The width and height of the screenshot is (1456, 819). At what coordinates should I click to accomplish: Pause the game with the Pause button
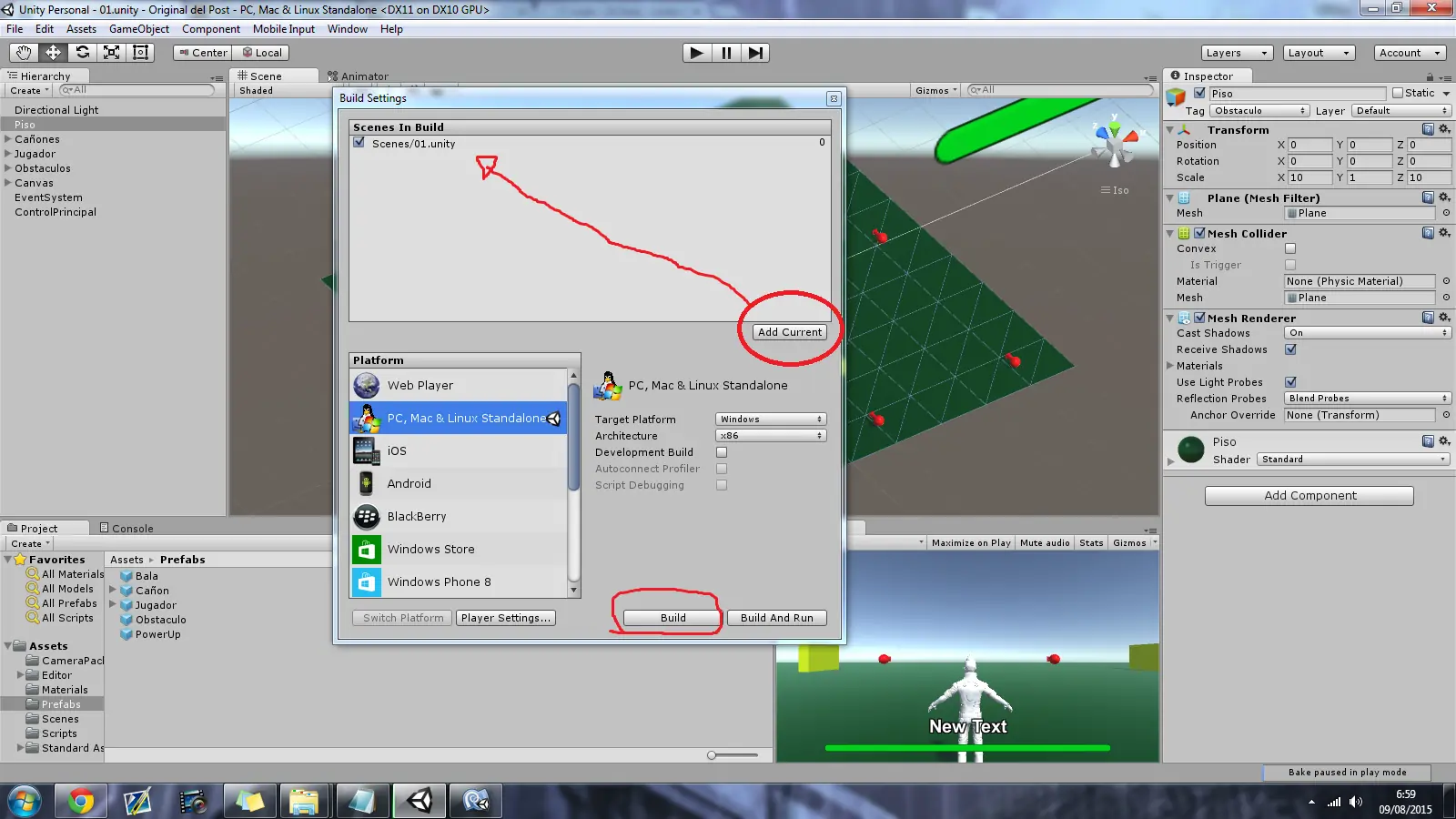[x=726, y=53]
